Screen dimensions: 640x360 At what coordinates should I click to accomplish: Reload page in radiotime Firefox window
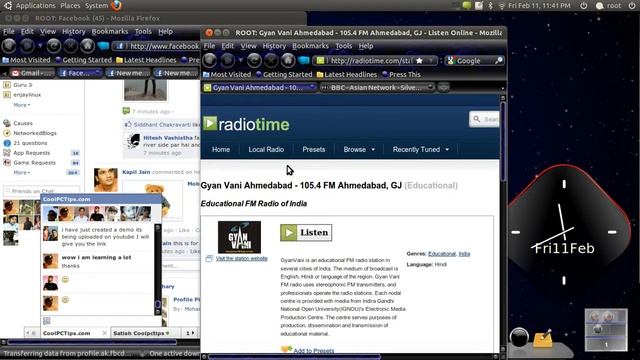click(x=254, y=60)
